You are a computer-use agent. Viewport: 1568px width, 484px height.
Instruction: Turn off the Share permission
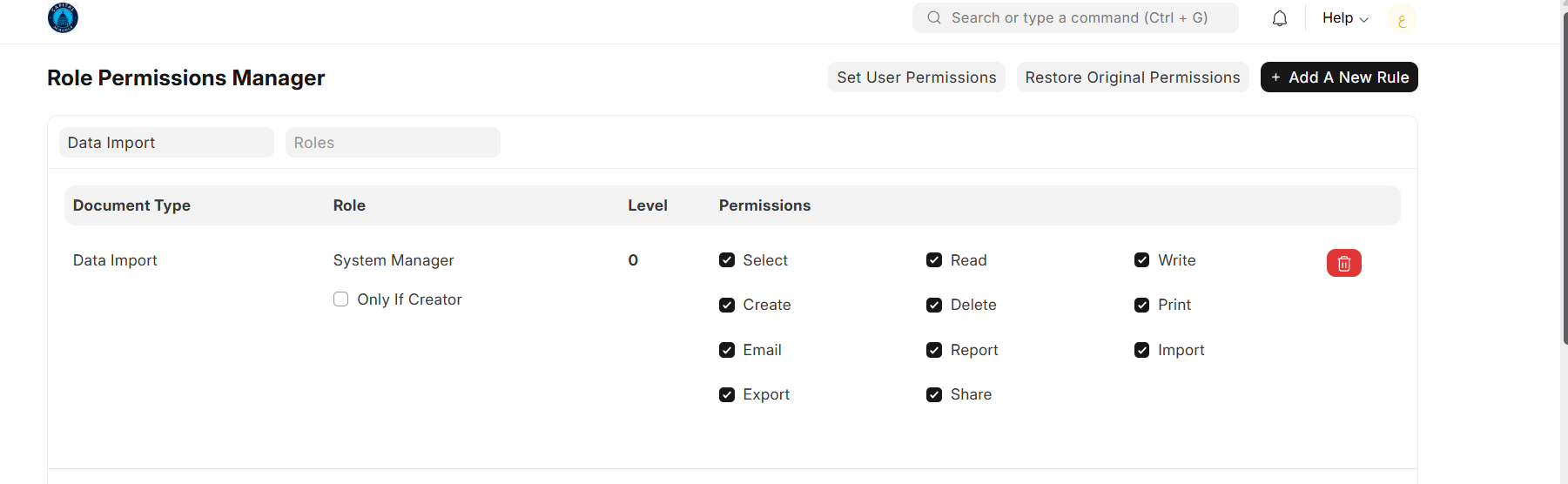point(934,394)
